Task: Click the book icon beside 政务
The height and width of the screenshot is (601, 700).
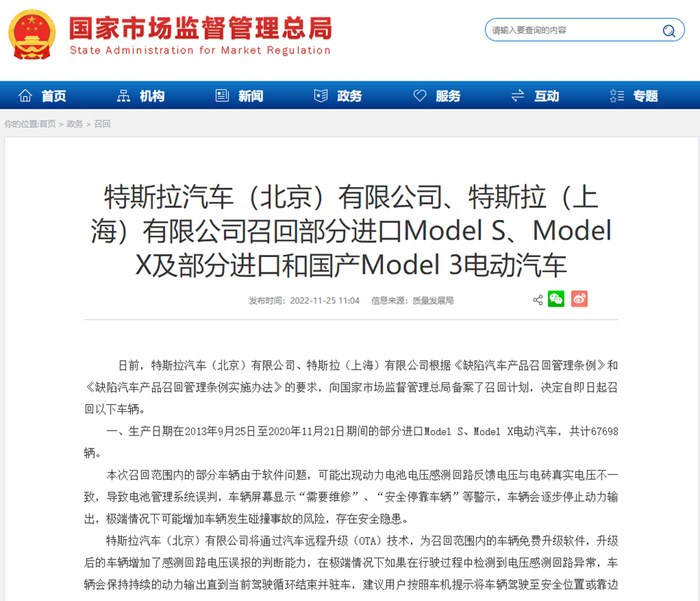Action: point(321,96)
